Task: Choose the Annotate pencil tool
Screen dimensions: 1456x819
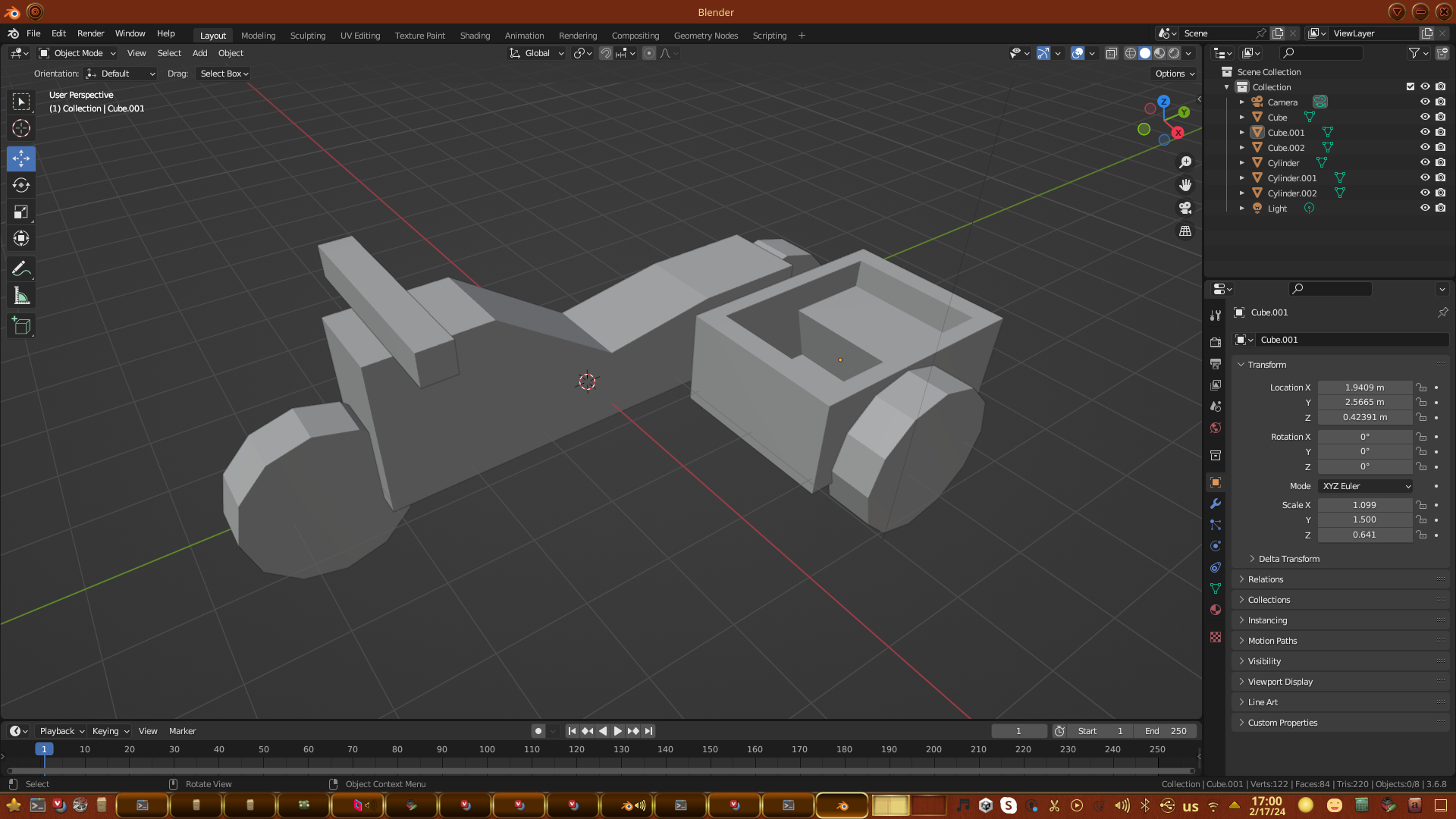Action: pos(21,269)
